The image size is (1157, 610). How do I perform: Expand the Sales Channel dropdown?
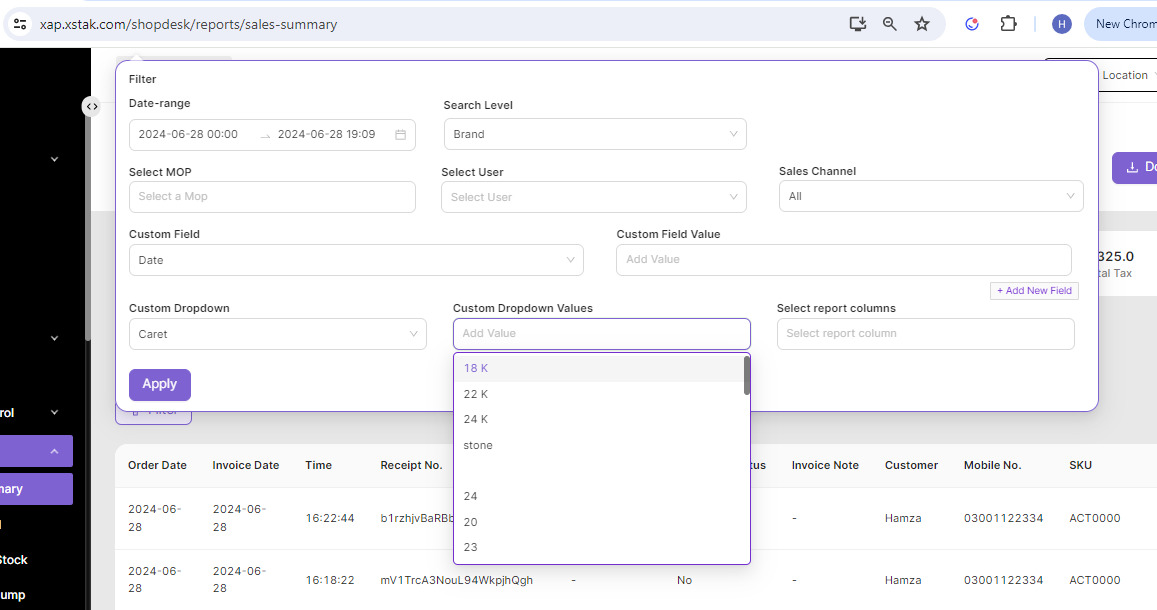click(x=930, y=196)
